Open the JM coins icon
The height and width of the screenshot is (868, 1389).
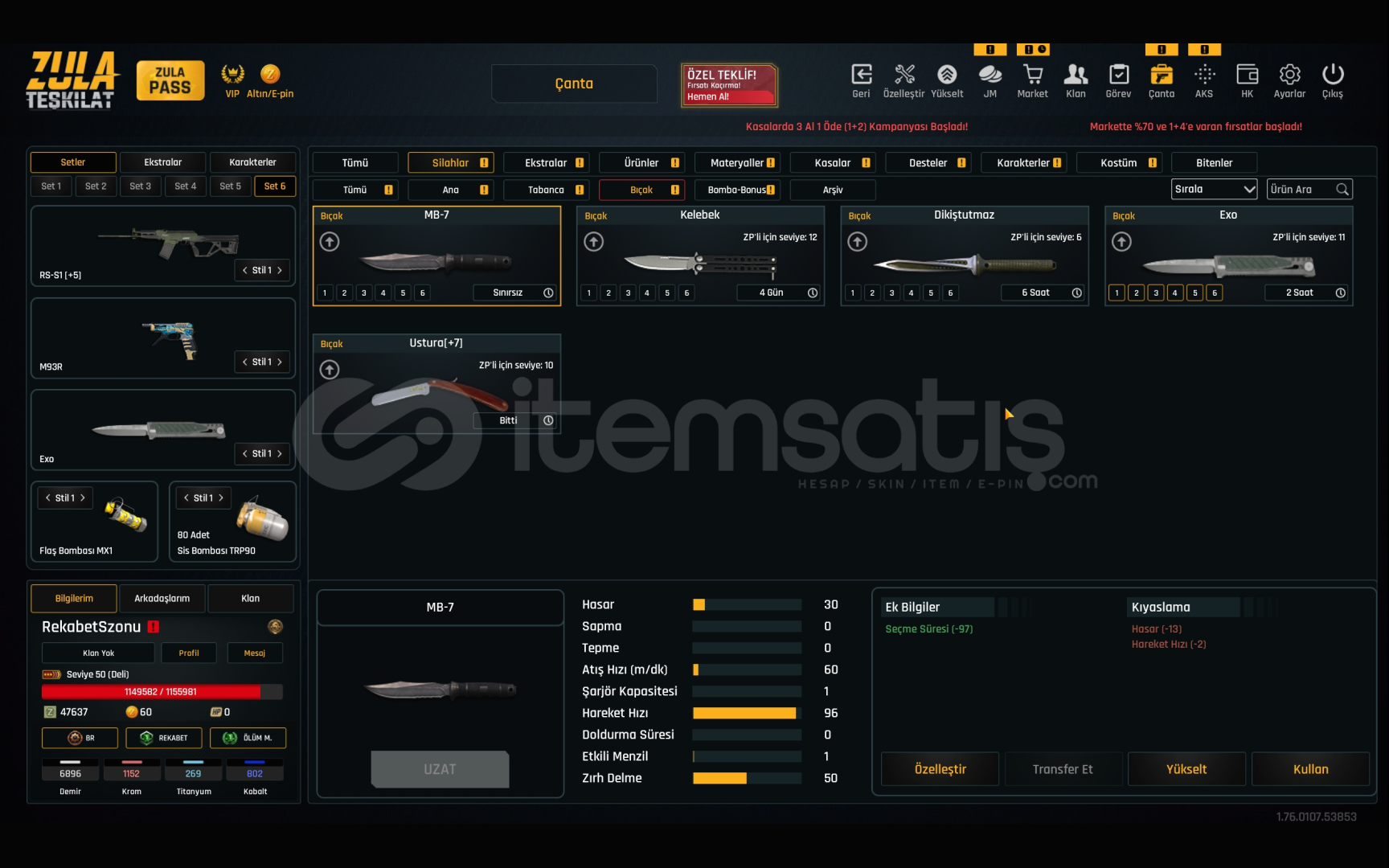pos(990,74)
